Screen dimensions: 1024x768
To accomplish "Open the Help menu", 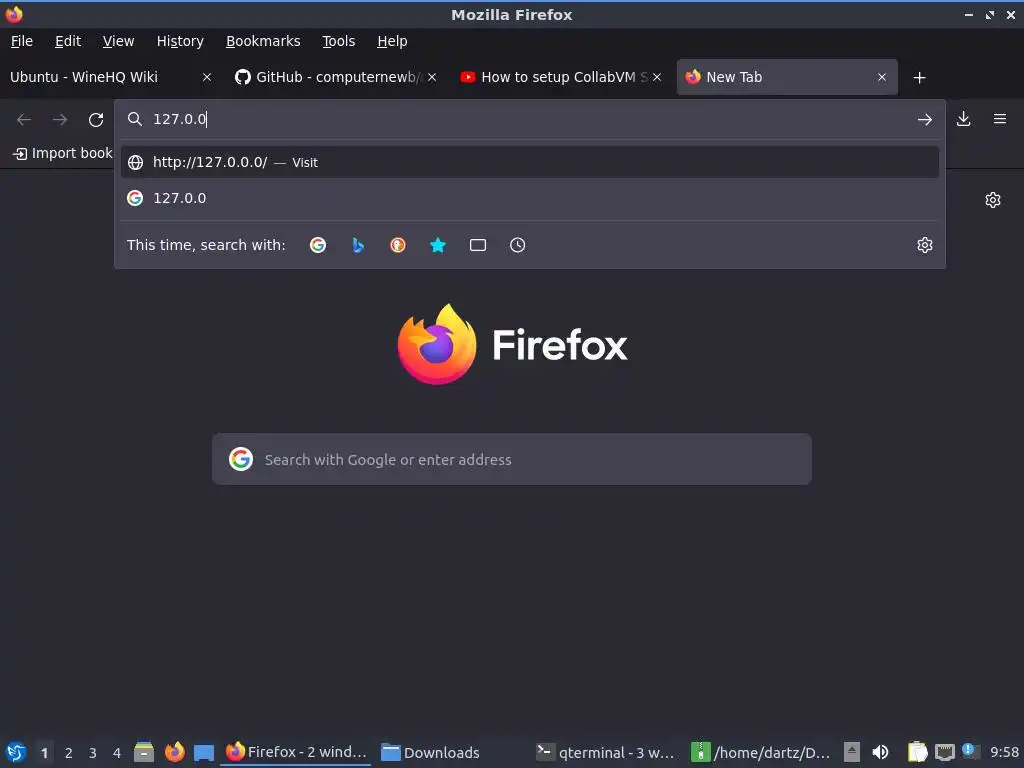I will (392, 41).
